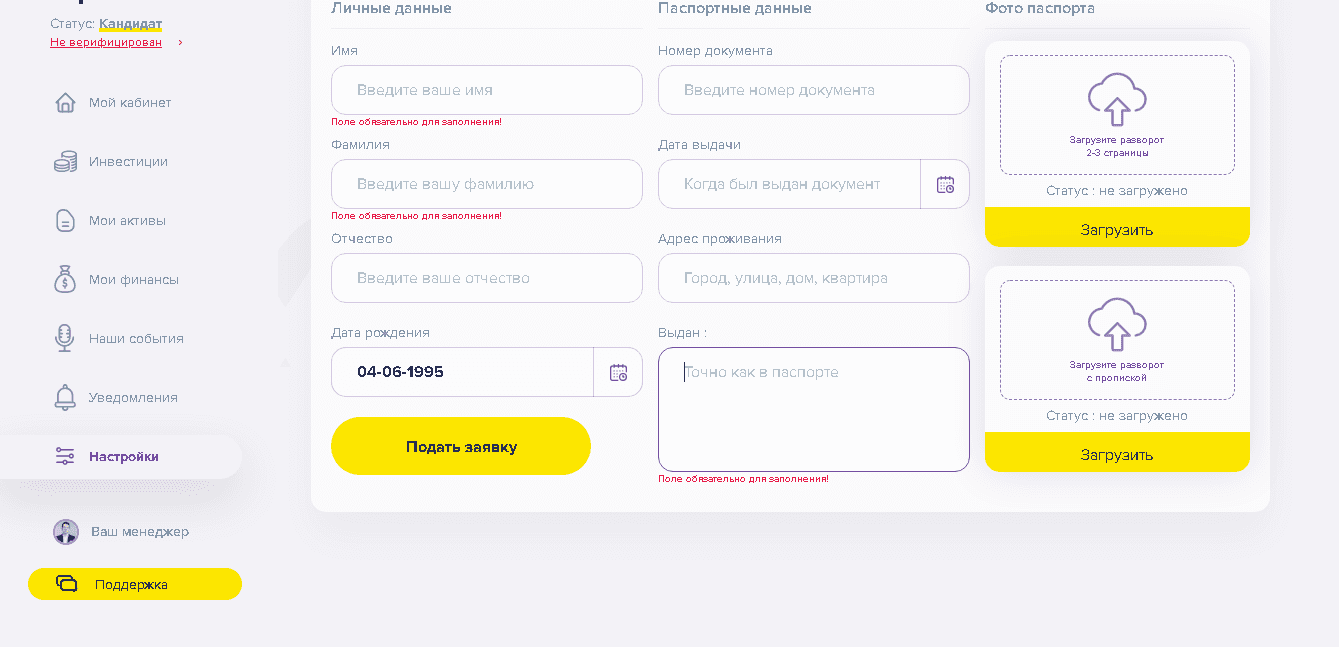The height and width of the screenshot is (647, 1339).
Task: Click the upload area for разворот с пропиской
Action: tap(1117, 340)
